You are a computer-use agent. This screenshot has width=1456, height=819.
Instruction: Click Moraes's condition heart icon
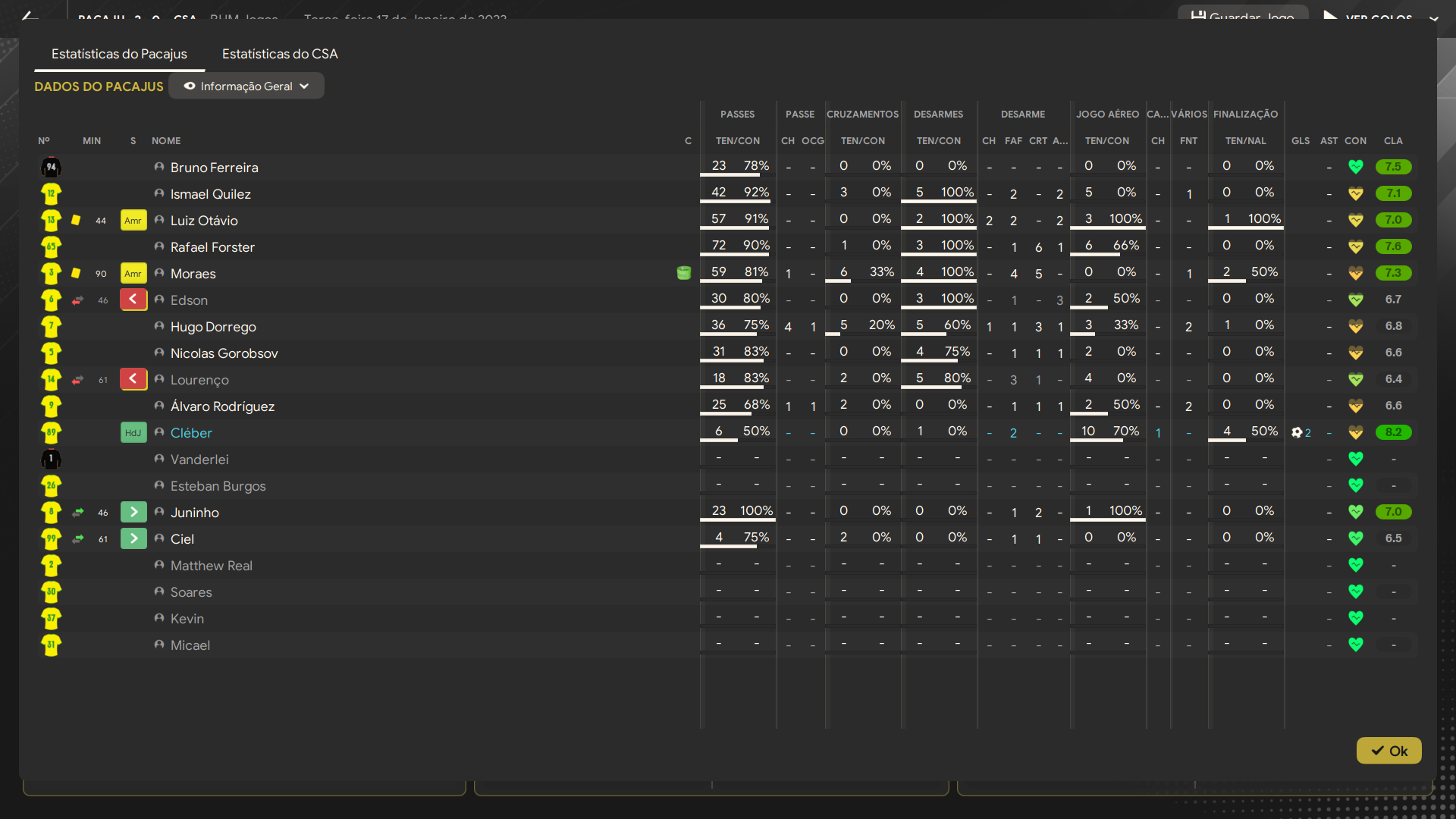[x=1356, y=273]
